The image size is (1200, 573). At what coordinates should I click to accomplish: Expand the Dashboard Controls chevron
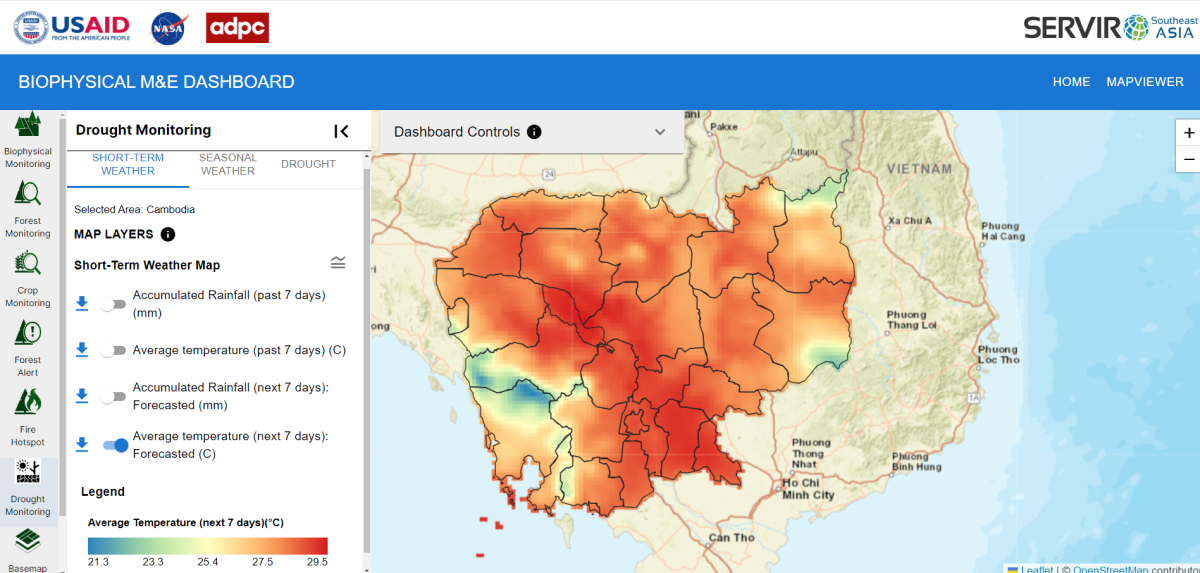[x=660, y=132]
